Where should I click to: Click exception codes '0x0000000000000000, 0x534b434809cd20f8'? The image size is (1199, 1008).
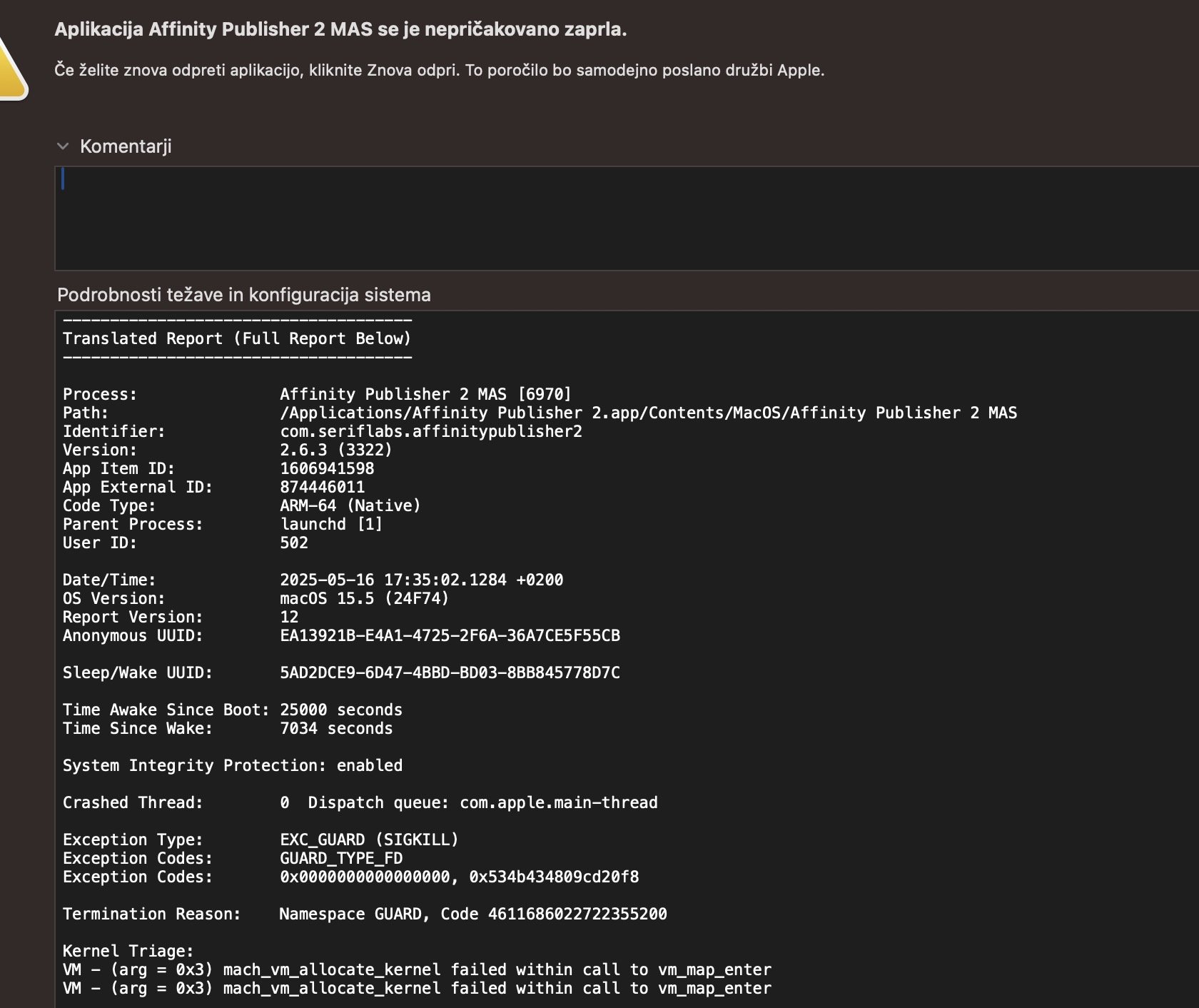[x=459, y=877]
